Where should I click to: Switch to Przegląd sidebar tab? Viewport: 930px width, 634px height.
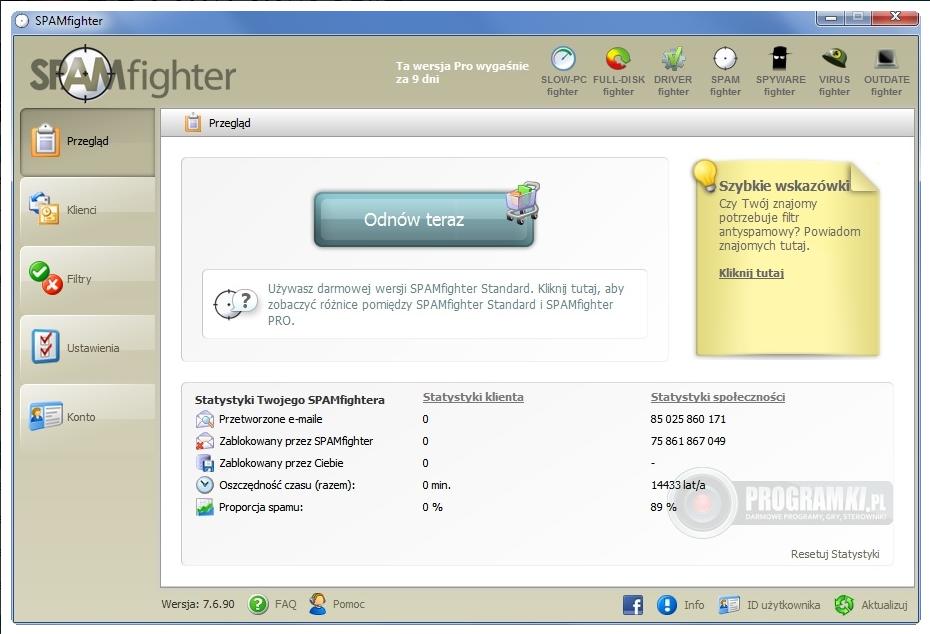tap(88, 141)
